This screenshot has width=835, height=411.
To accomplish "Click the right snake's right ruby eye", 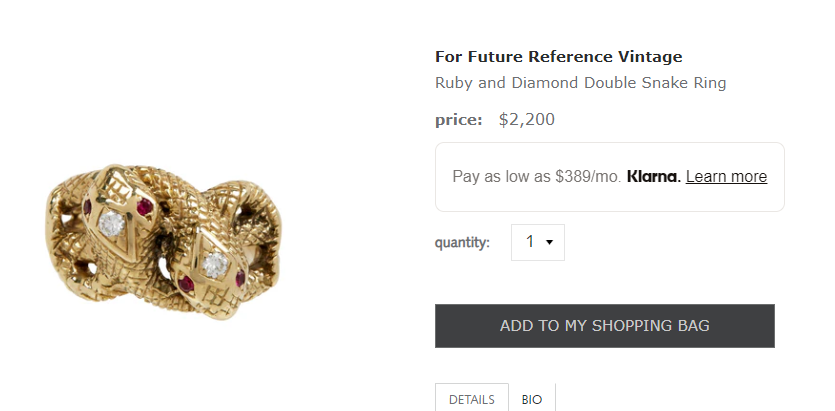I will click(x=239, y=279).
